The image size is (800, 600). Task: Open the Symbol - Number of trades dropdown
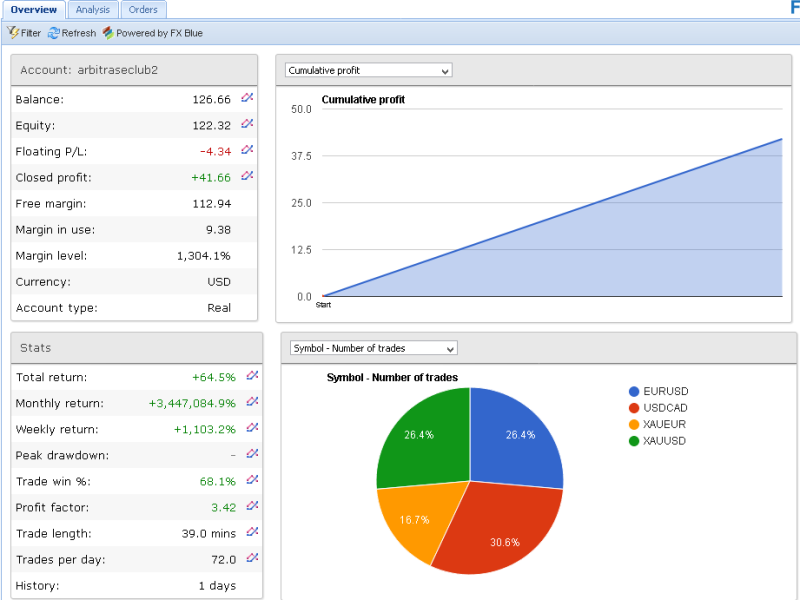click(373, 348)
